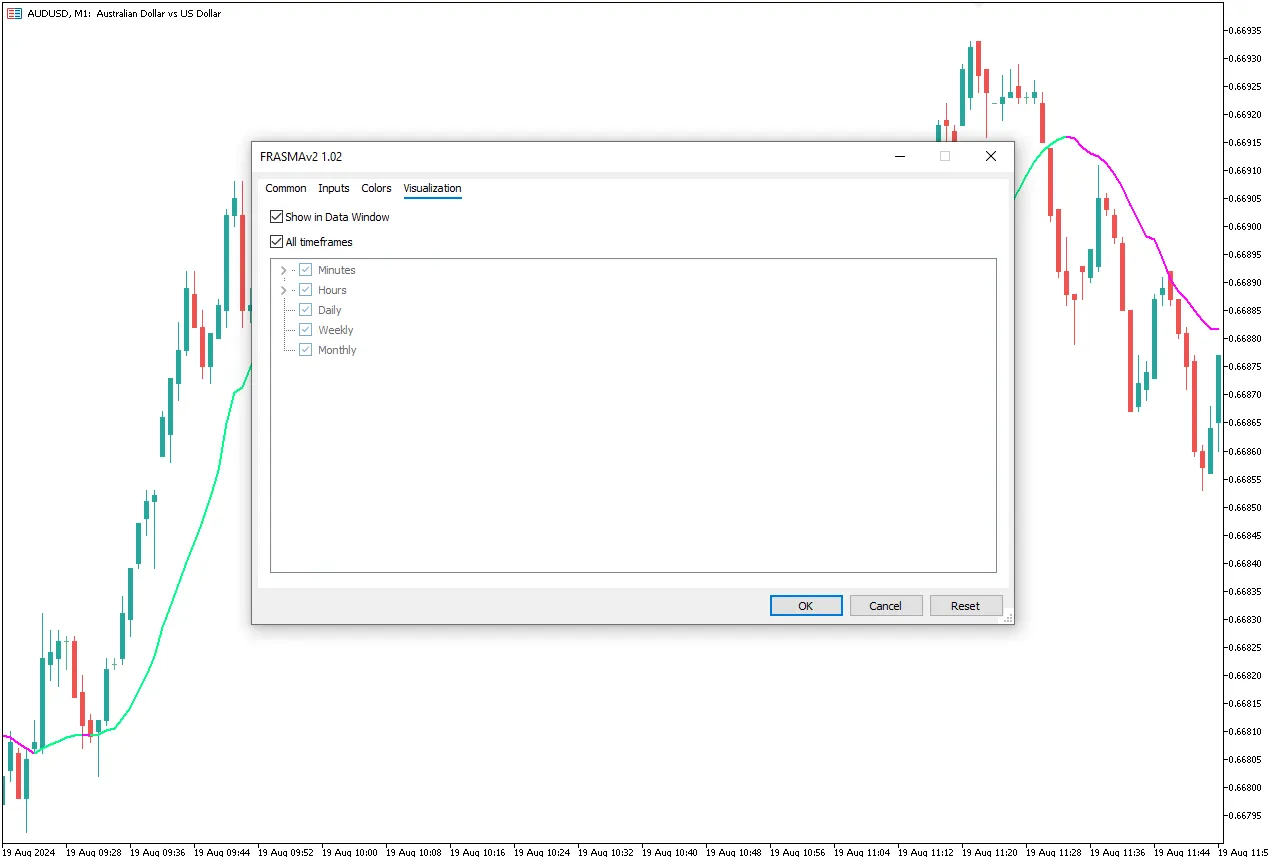This screenshot has width=1268, height=857.
Task: Reset indicator settings with Reset button
Action: pyautogui.click(x=966, y=606)
